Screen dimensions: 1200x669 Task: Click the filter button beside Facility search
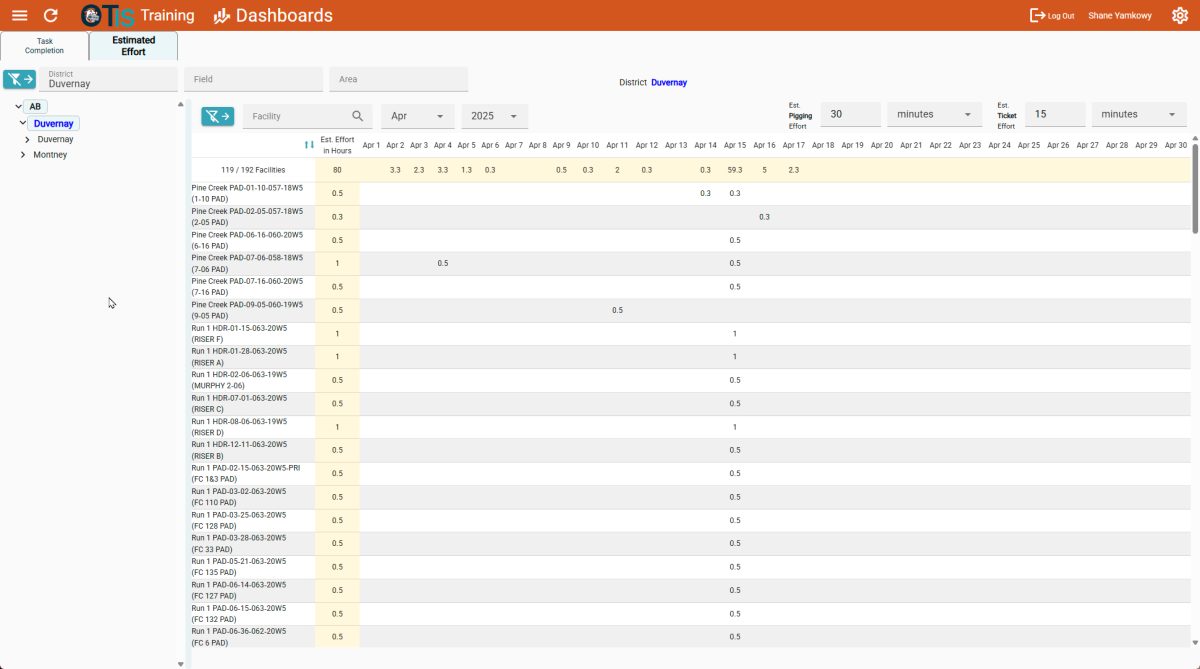pos(217,116)
